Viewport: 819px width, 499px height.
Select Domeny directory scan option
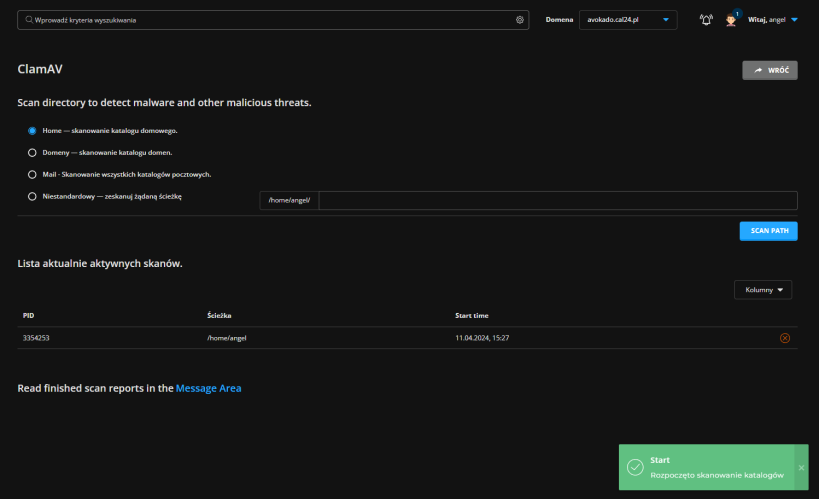point(32,153)
